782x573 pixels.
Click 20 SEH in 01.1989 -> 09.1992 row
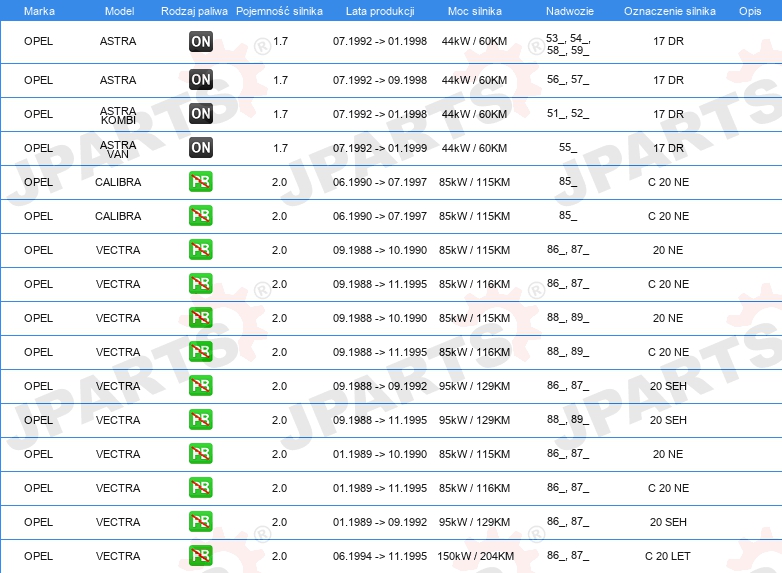click(x=668, y=522)
